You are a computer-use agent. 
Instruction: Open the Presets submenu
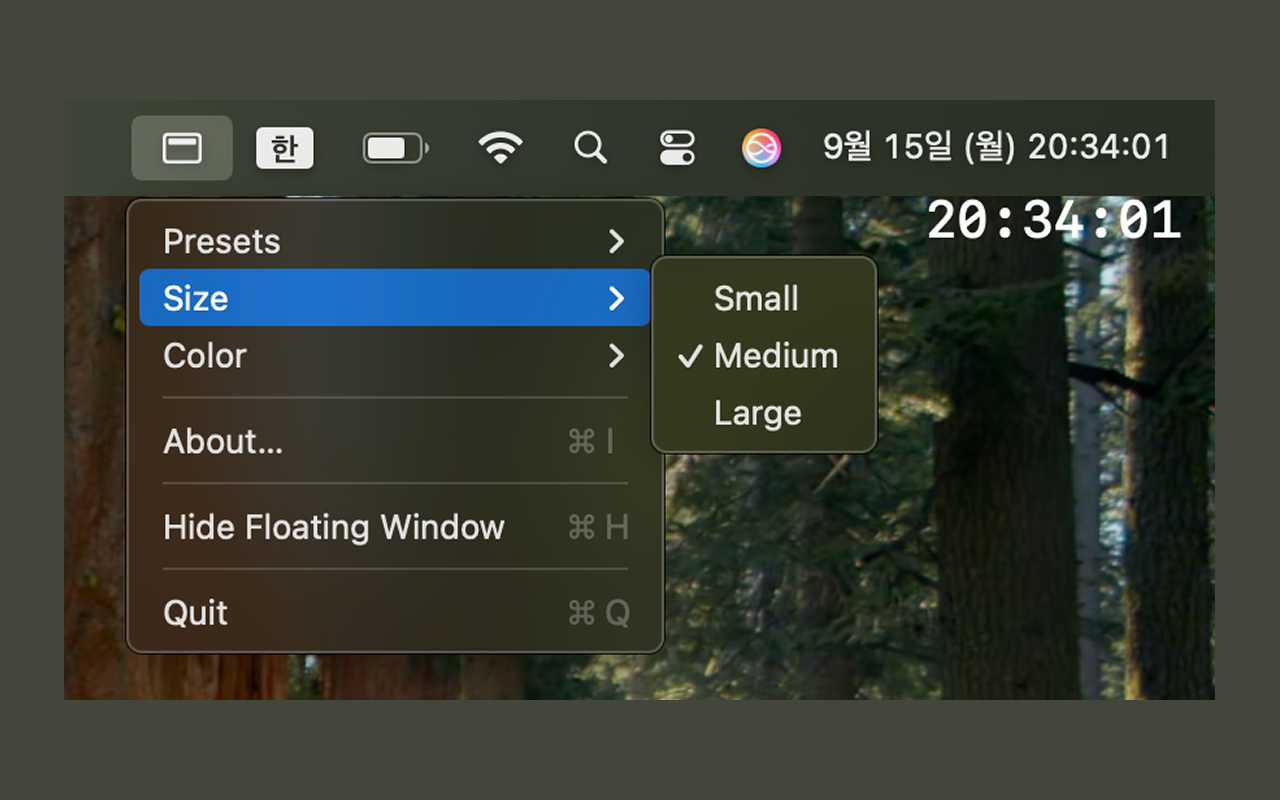[x=395, y=241]
